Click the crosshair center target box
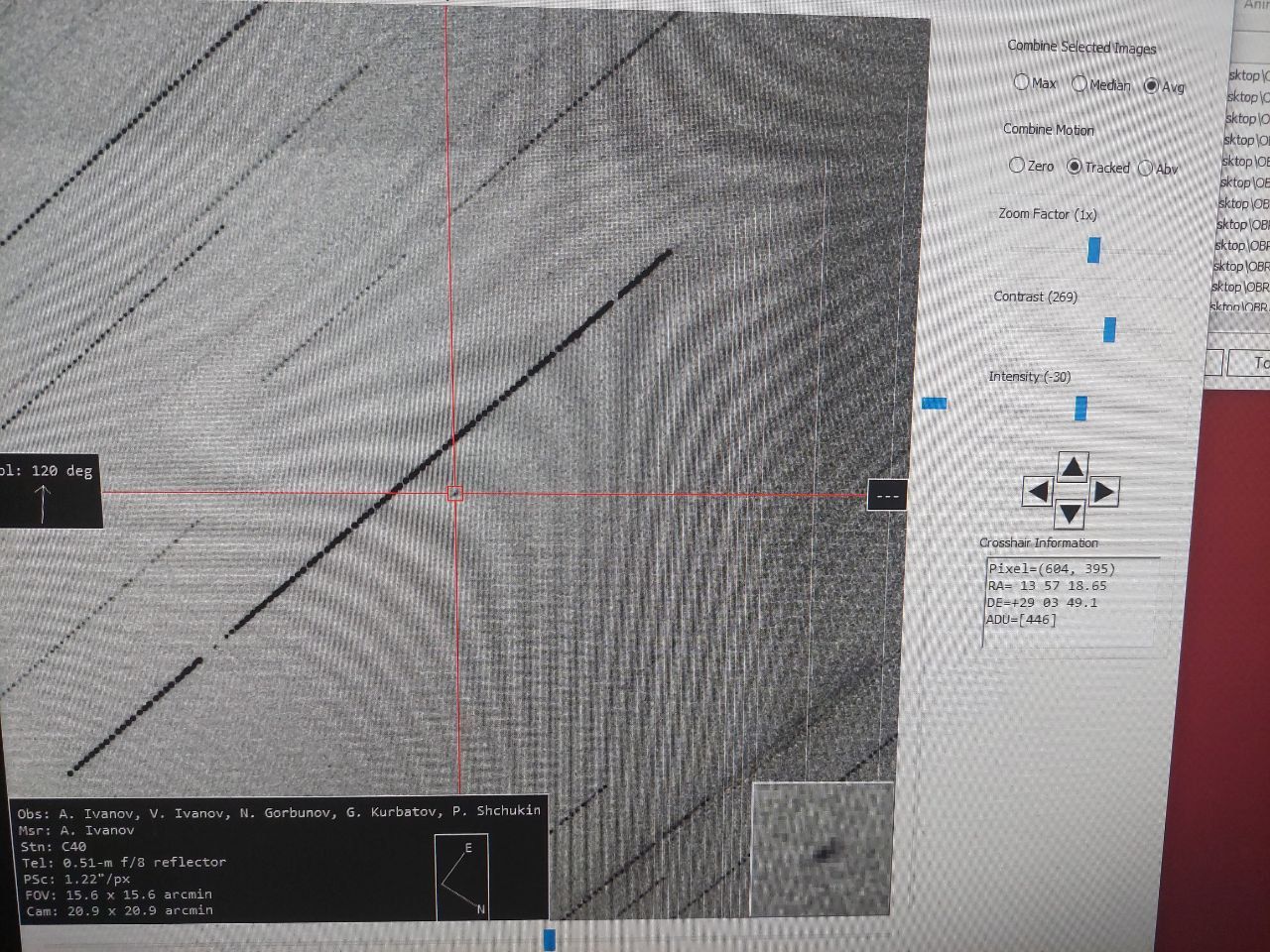The image size is (1270, 952). coord(454,493)
